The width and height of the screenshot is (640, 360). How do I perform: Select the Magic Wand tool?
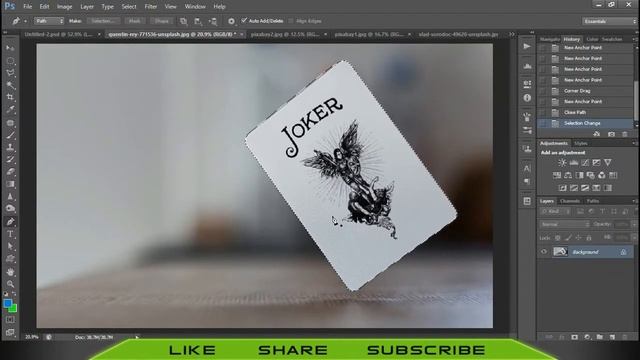point(10,85)
